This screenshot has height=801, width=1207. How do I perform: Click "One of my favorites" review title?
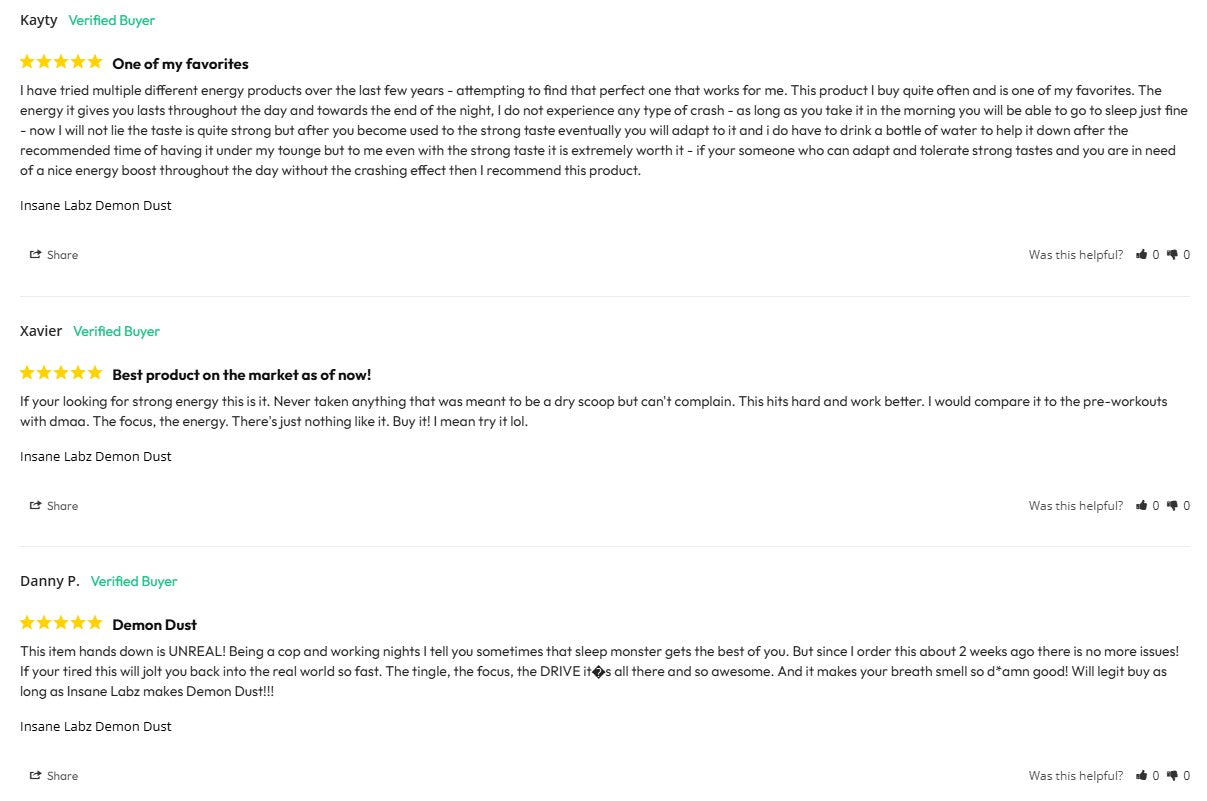pyautogui.click(x=180, y=64)
